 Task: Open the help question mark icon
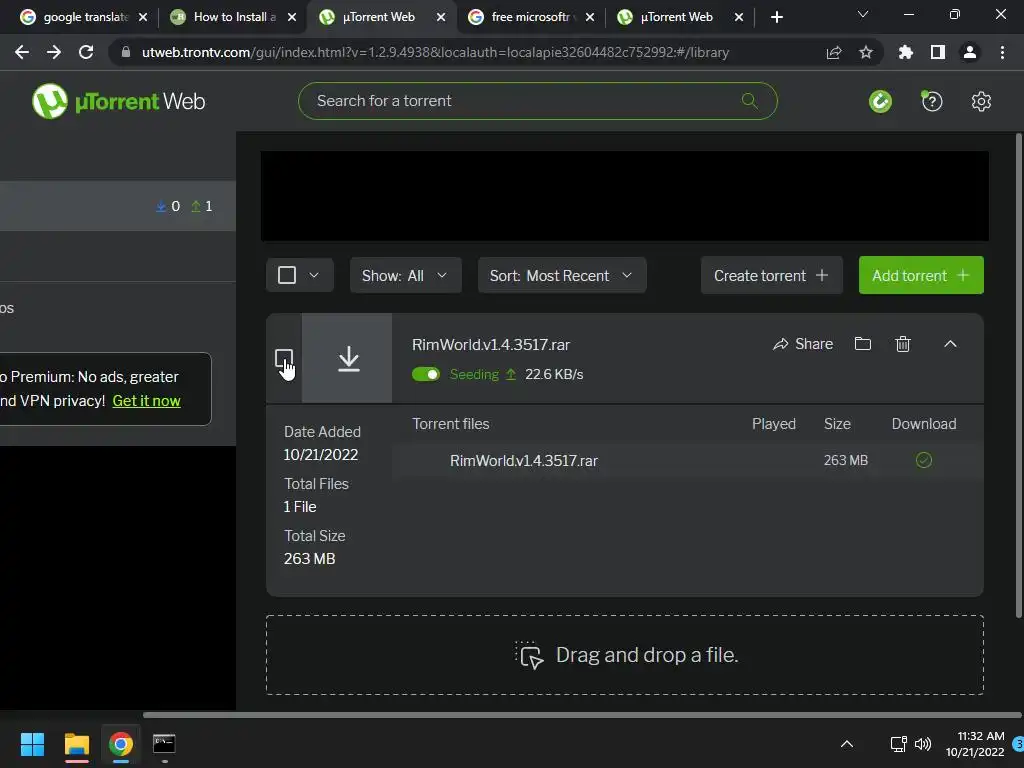pos(931,101)
